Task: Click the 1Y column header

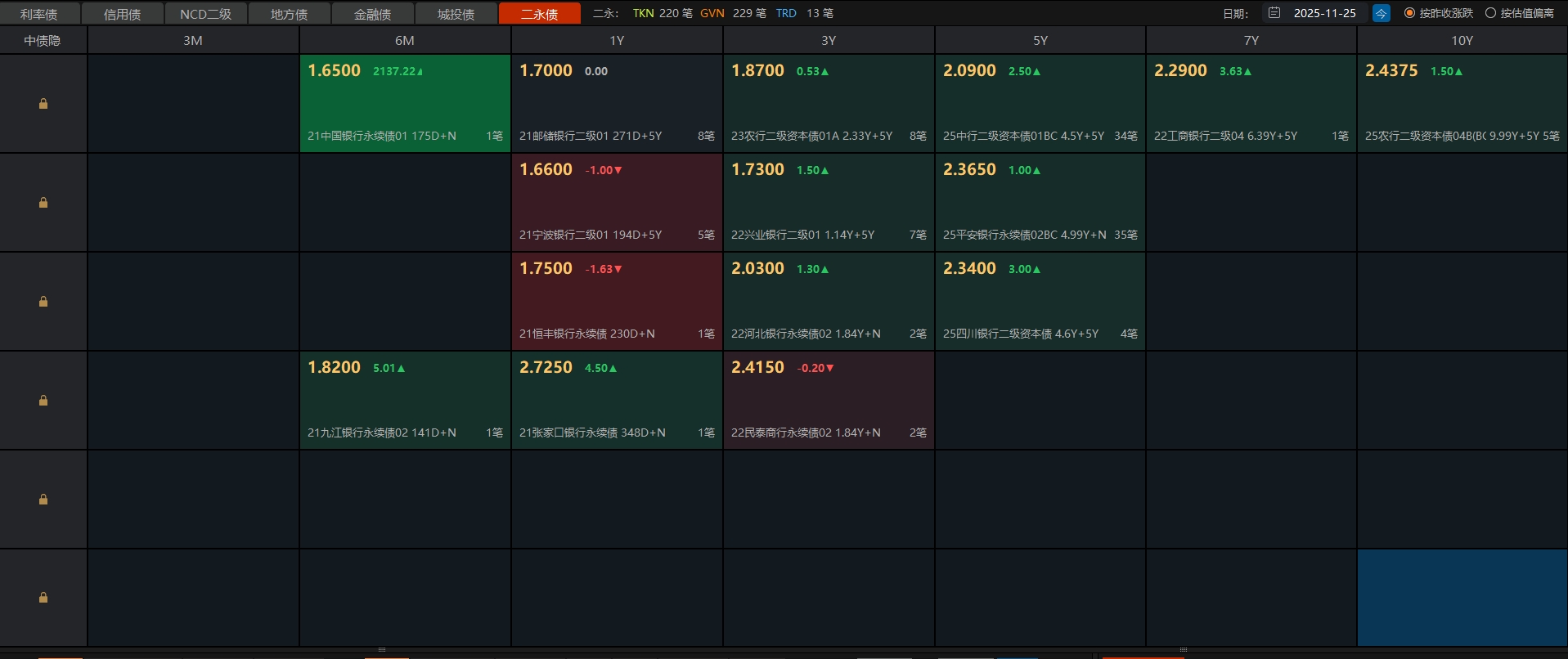Action: (x=617, y=40)
